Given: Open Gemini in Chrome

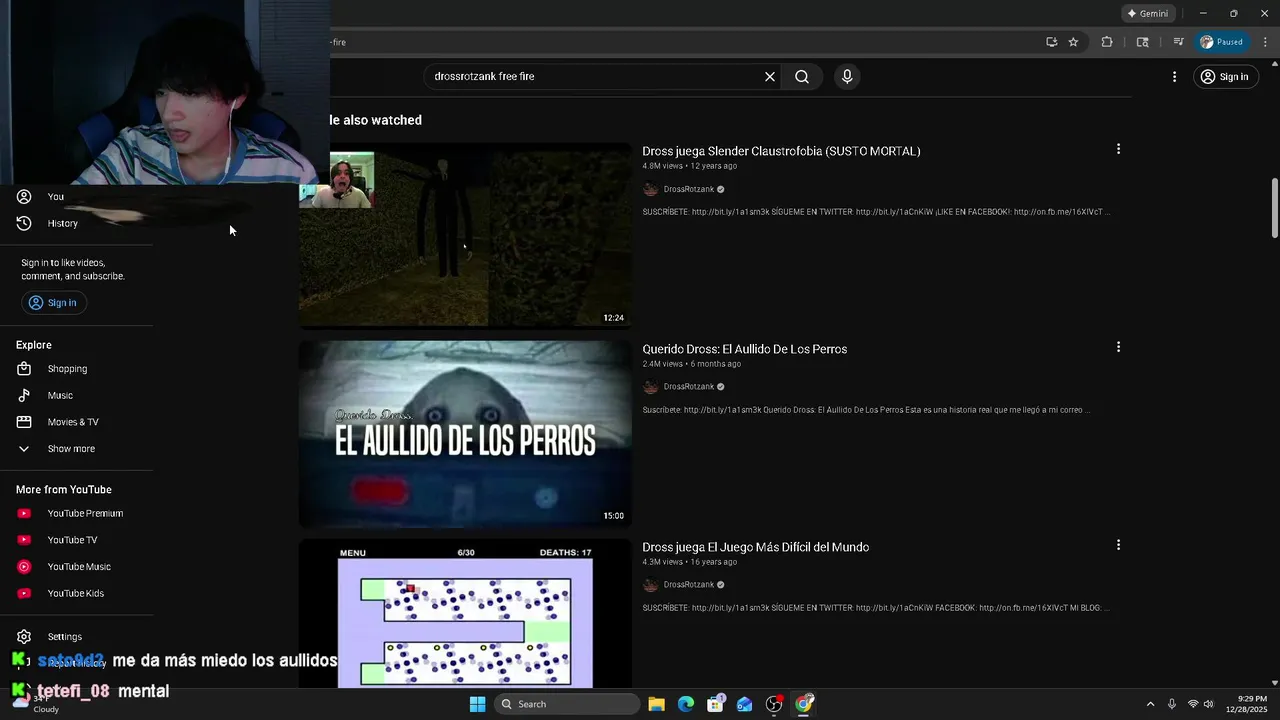Looking at the screenshot, I should (x=1148, y=14).
